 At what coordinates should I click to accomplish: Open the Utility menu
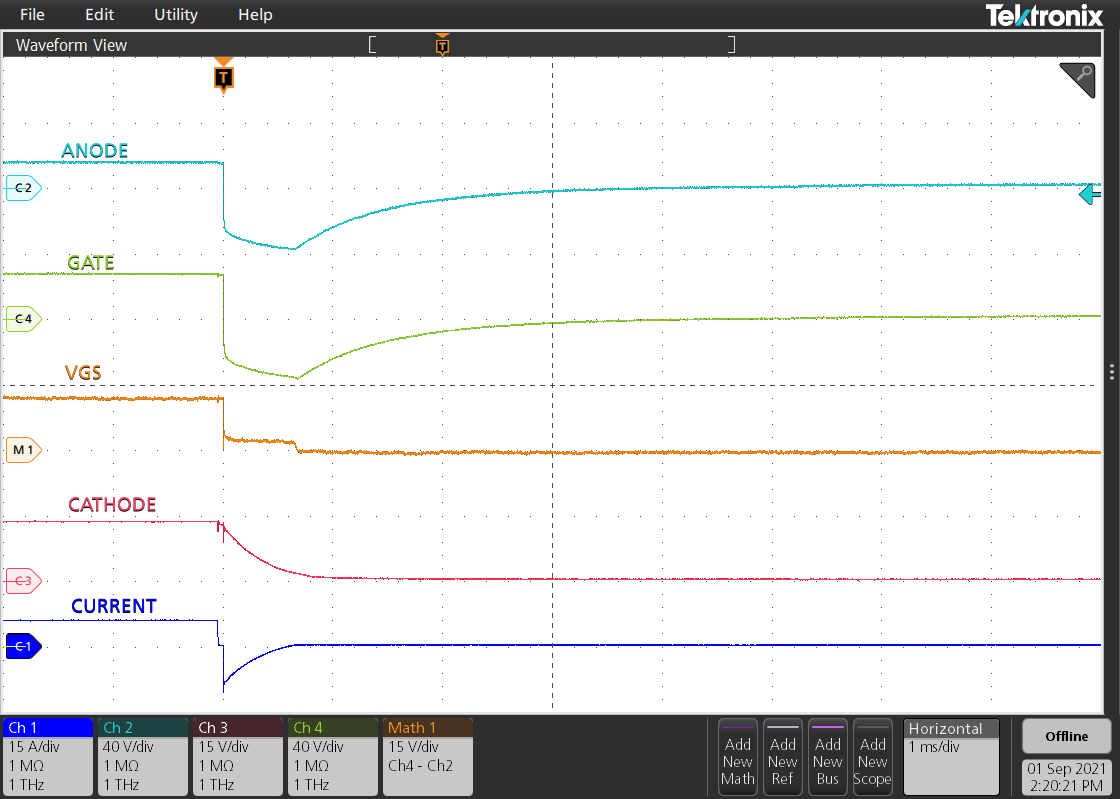click(x=175, y=14)
